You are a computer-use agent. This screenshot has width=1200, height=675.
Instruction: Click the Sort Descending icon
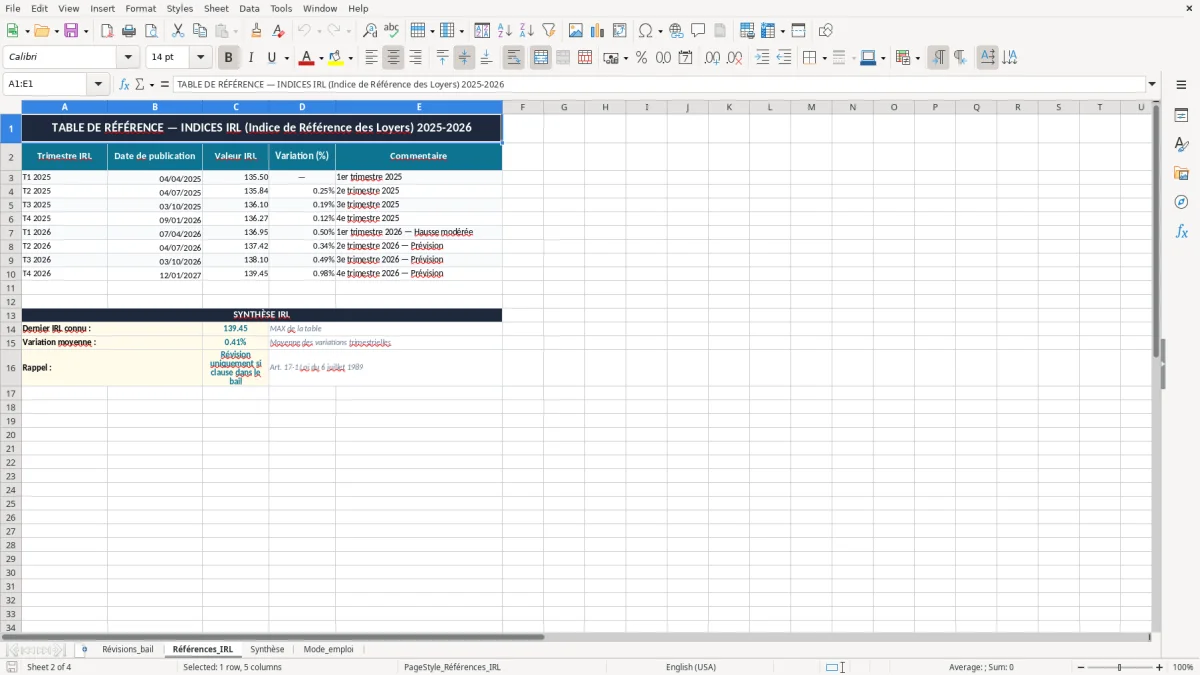click(527, 31)
